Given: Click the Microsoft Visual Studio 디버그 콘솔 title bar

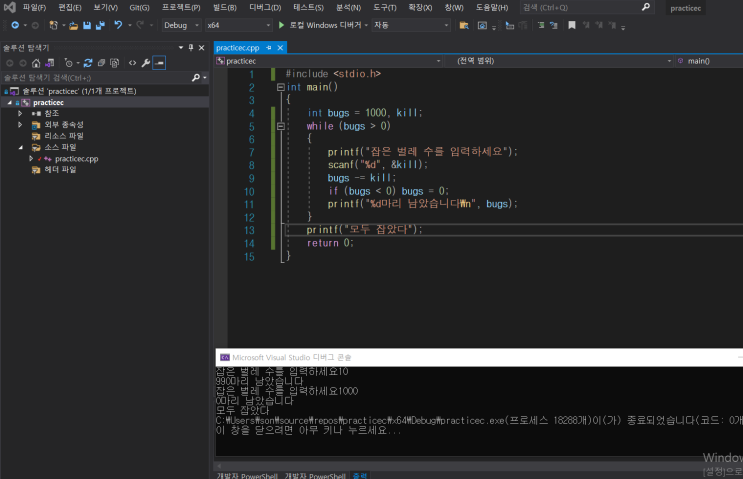Looking at the screenshot, I should point(479,357).
